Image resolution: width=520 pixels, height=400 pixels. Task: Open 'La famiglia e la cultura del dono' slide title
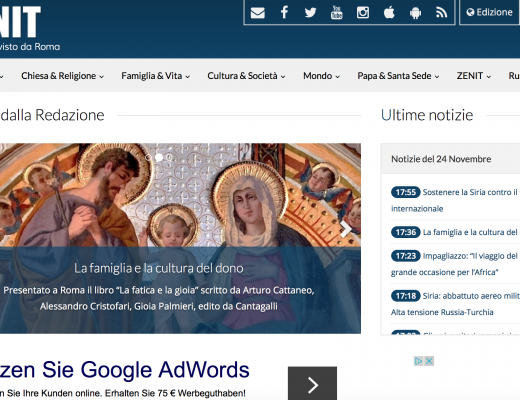159,268
